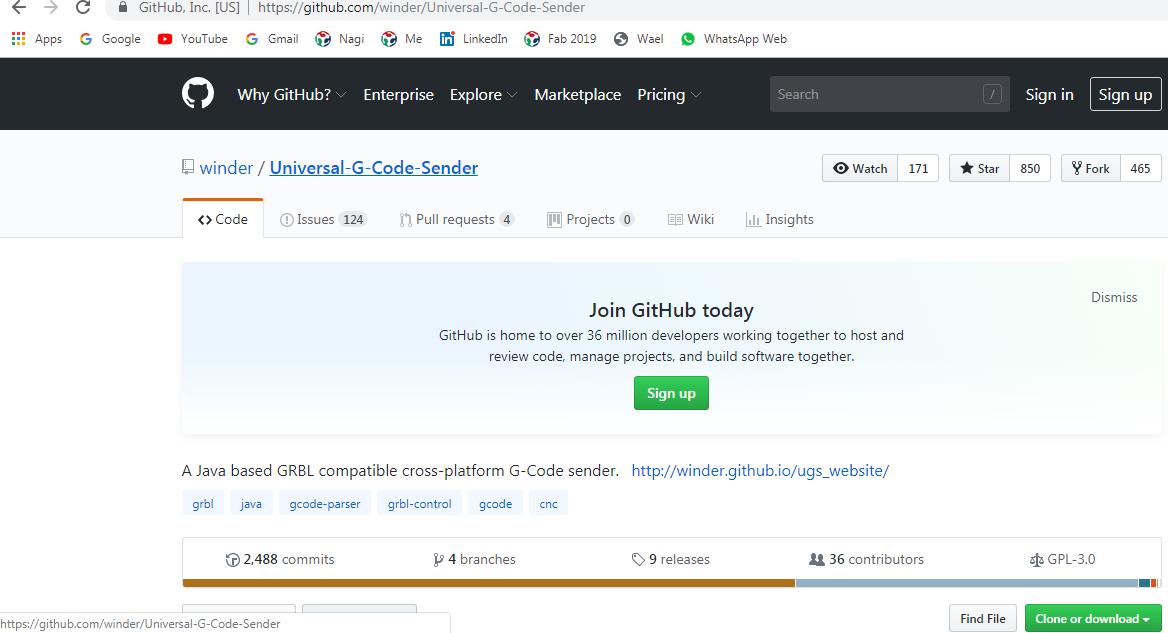Open the Wiki tab
Viewport: 1168px width, 633px height.
(691, 219)
